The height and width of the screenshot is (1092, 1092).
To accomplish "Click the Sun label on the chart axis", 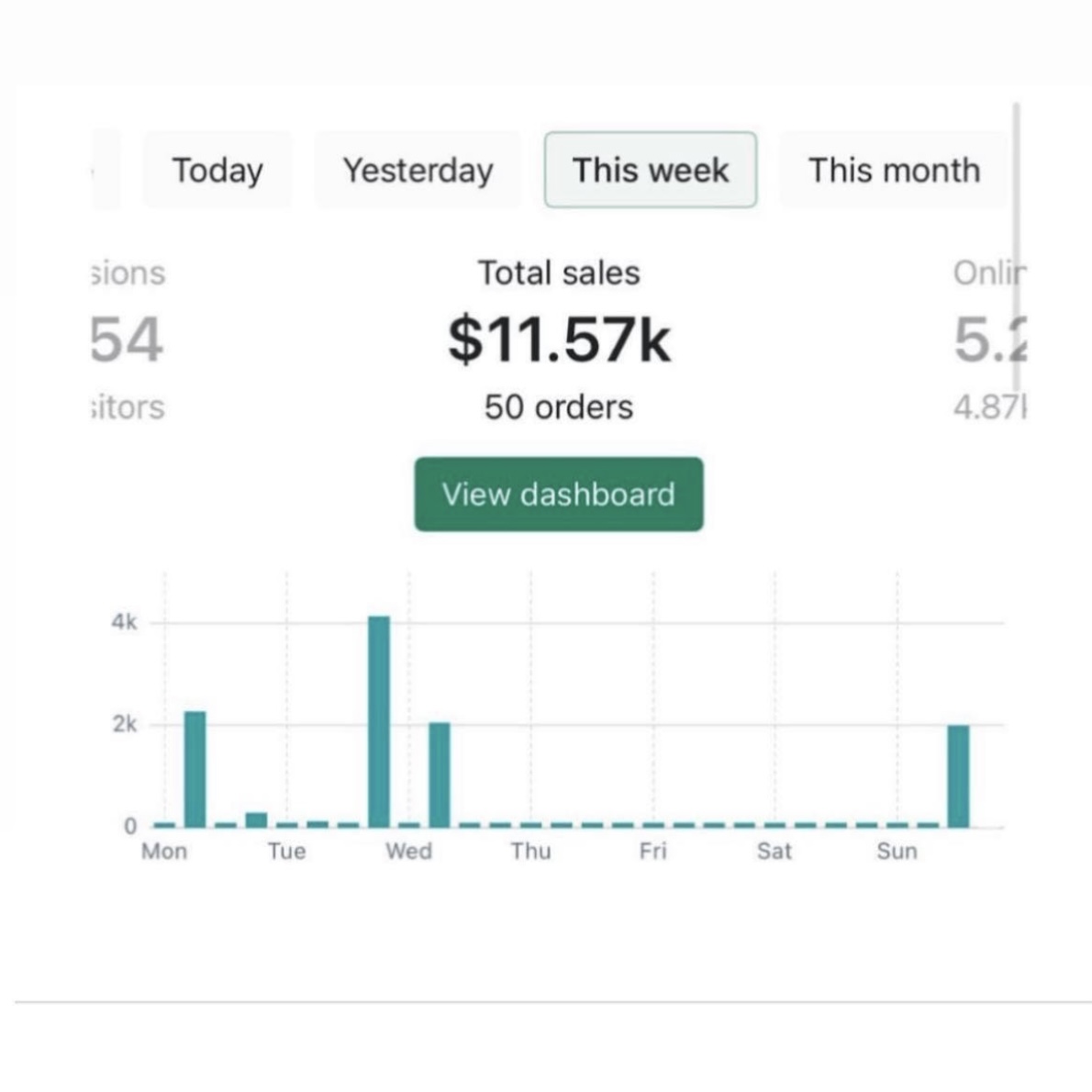I will (897, 852).
